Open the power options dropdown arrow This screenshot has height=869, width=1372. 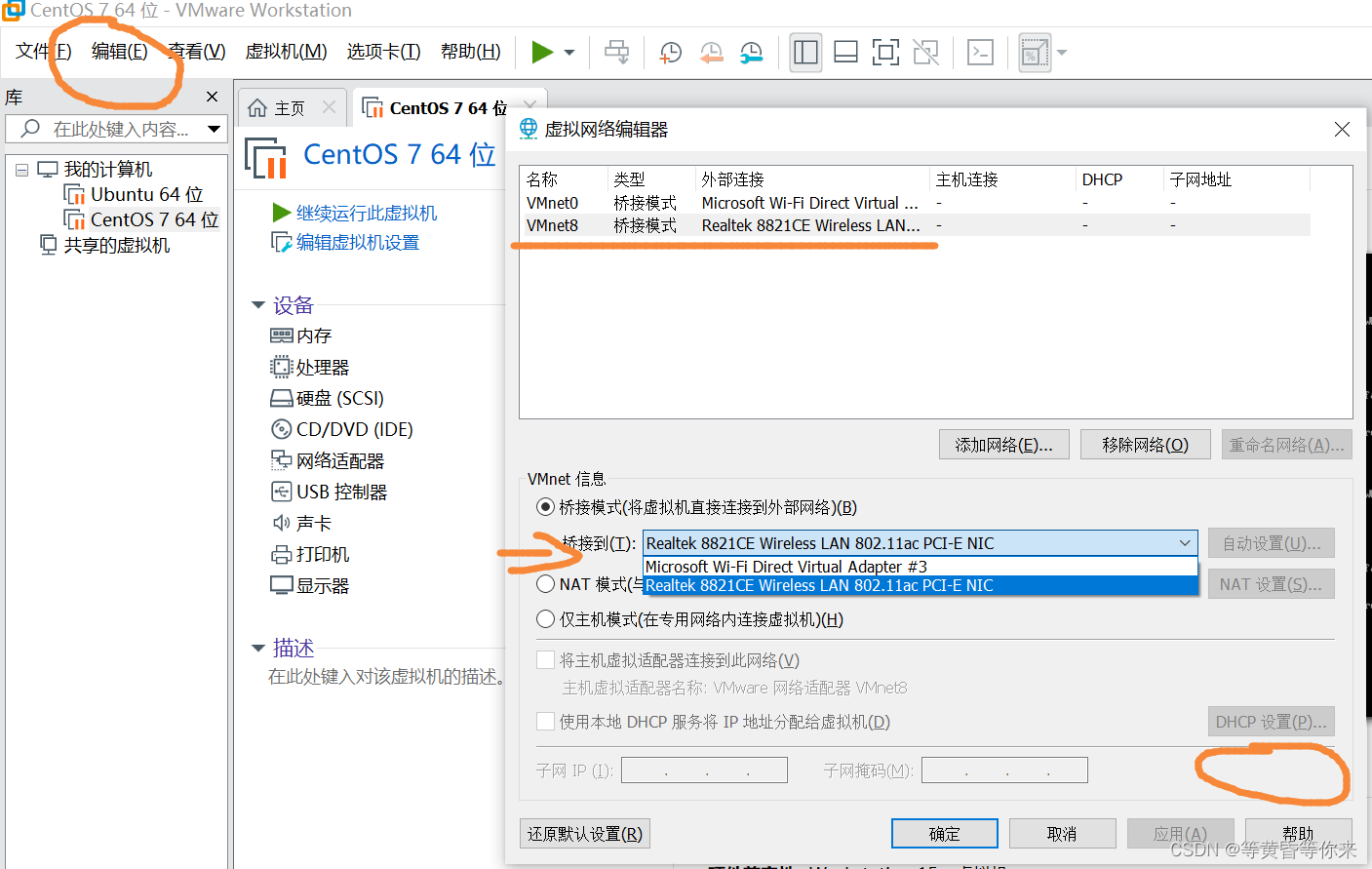569,53
